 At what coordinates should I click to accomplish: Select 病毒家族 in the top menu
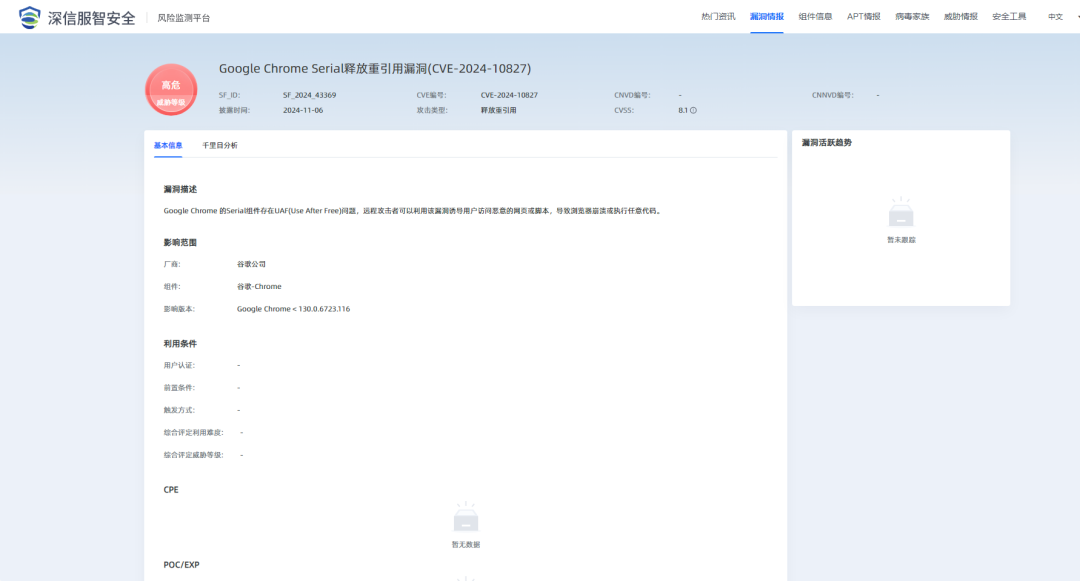point(912,17)
